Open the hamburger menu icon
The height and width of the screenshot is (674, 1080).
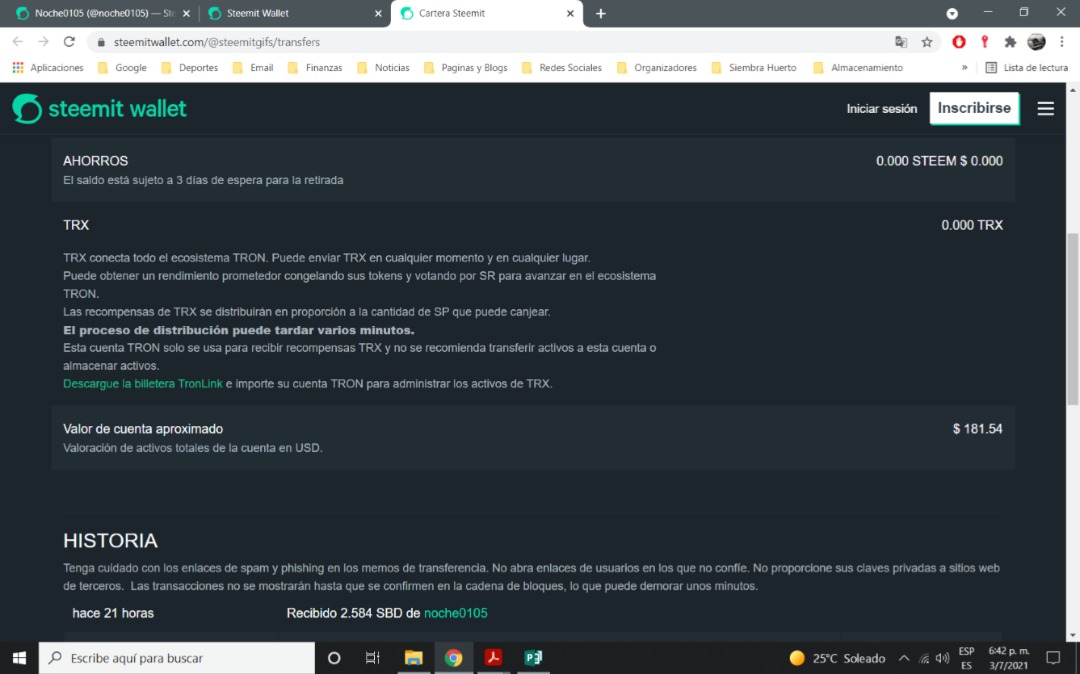1046,108
